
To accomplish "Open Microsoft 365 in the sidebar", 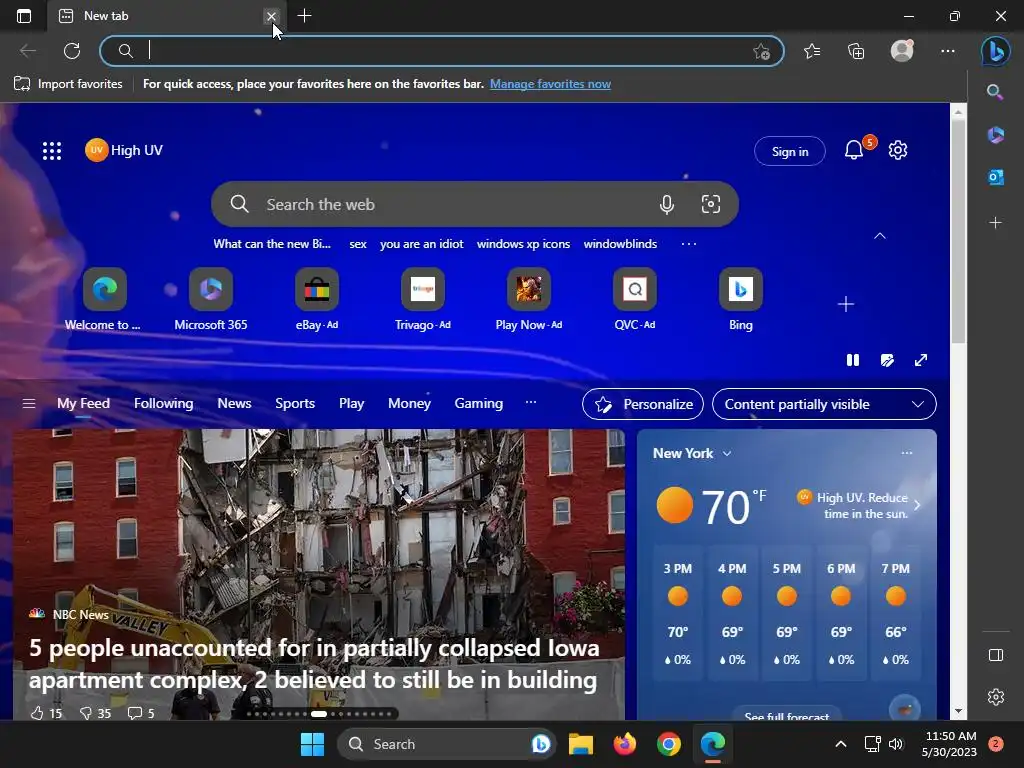I will (995, 135).
